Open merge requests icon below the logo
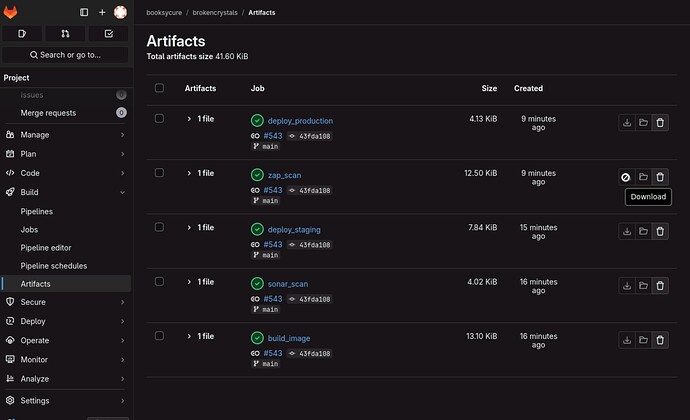 (x=65, y=33)
